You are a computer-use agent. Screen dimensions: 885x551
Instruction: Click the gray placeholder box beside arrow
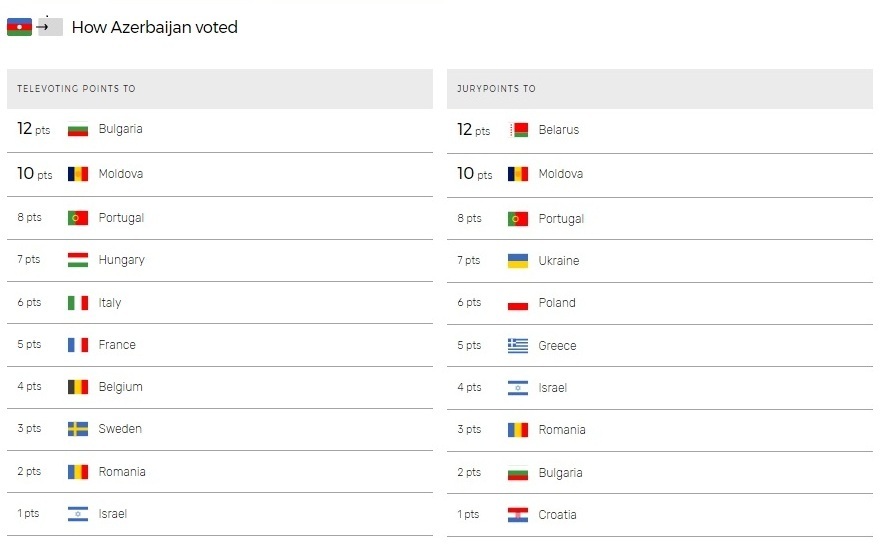coord(50,27)
